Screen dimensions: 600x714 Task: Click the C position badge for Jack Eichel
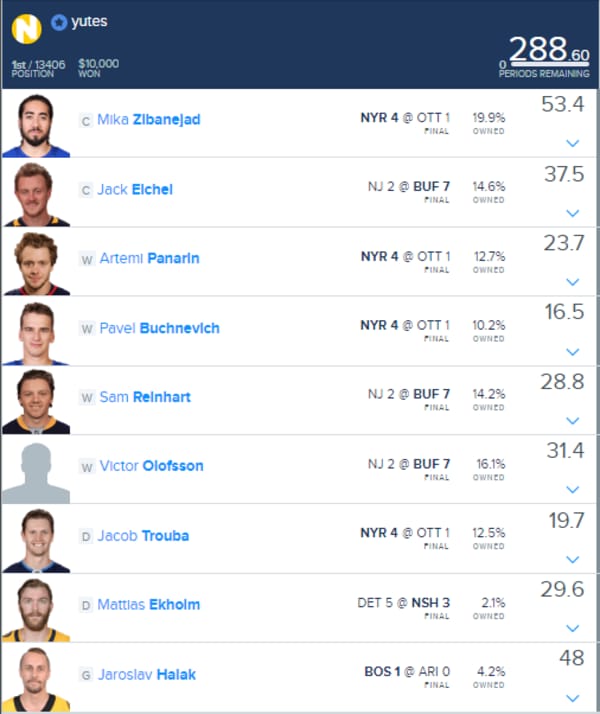[x=86, y=190]
